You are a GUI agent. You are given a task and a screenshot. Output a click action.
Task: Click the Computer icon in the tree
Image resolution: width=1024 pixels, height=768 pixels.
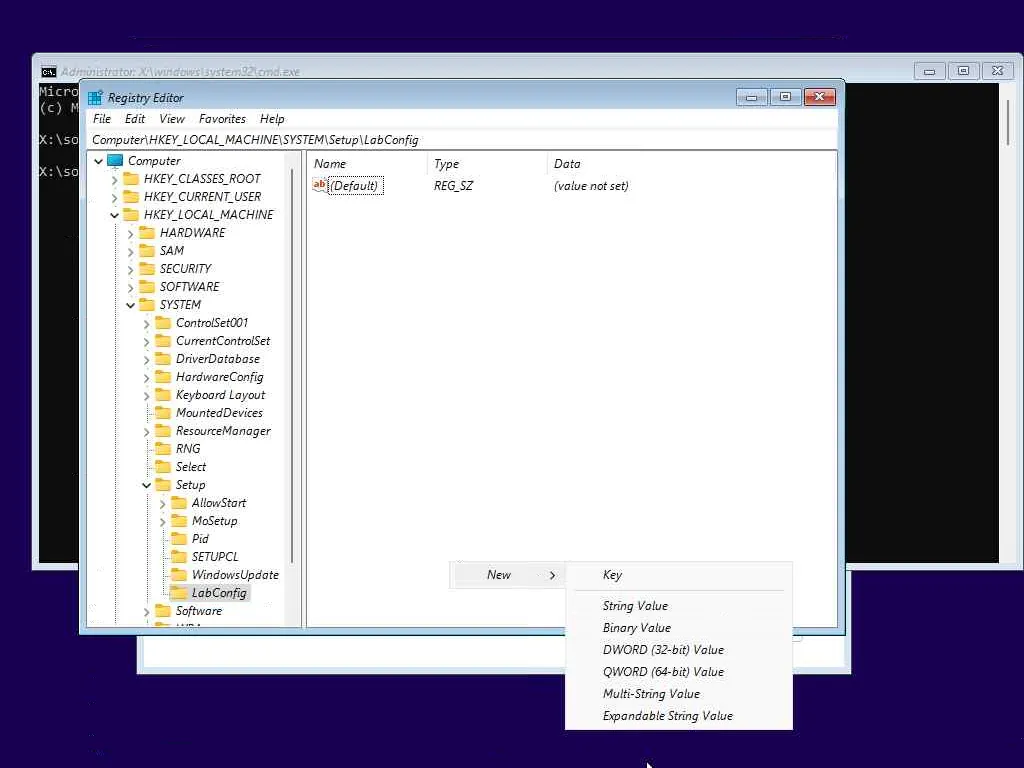(x=115, y=161)
